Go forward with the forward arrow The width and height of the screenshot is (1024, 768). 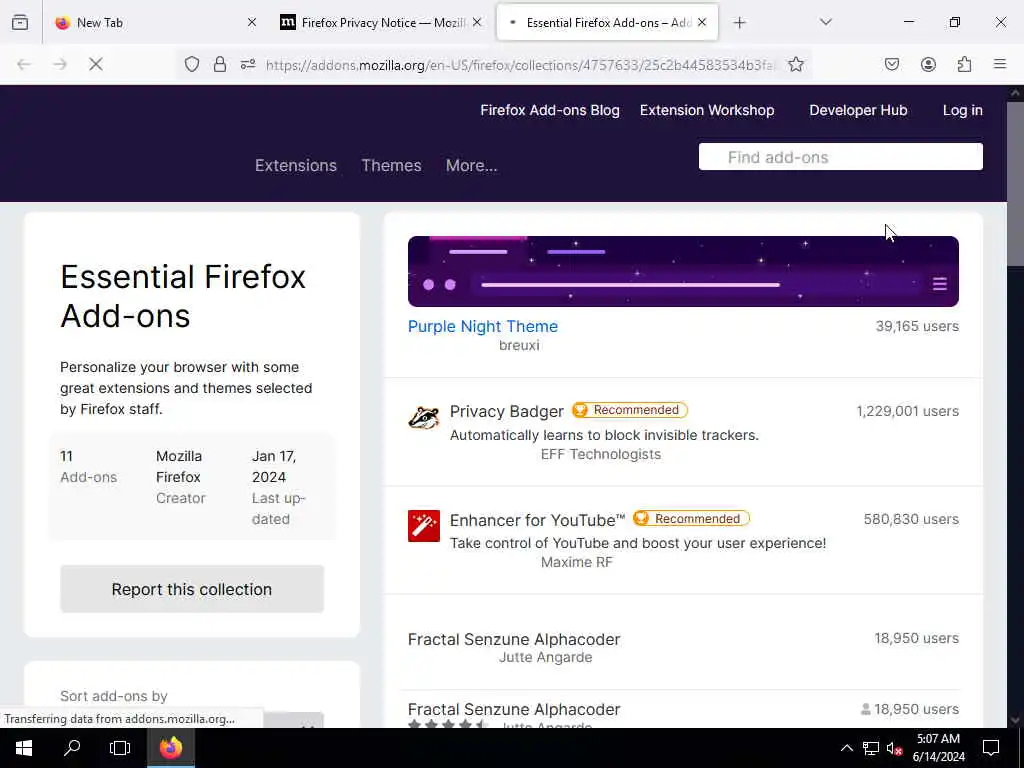[x=60, y=64]
